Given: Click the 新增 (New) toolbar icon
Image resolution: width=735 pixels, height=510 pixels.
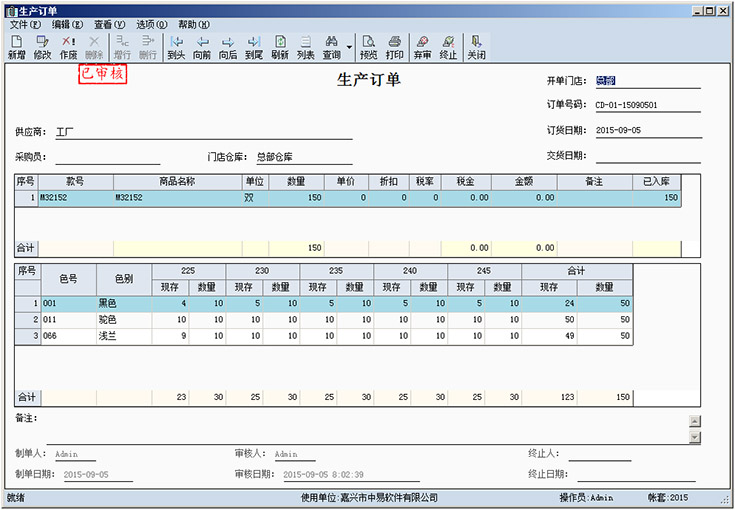Looking at the screenshot, I should 16,47.
